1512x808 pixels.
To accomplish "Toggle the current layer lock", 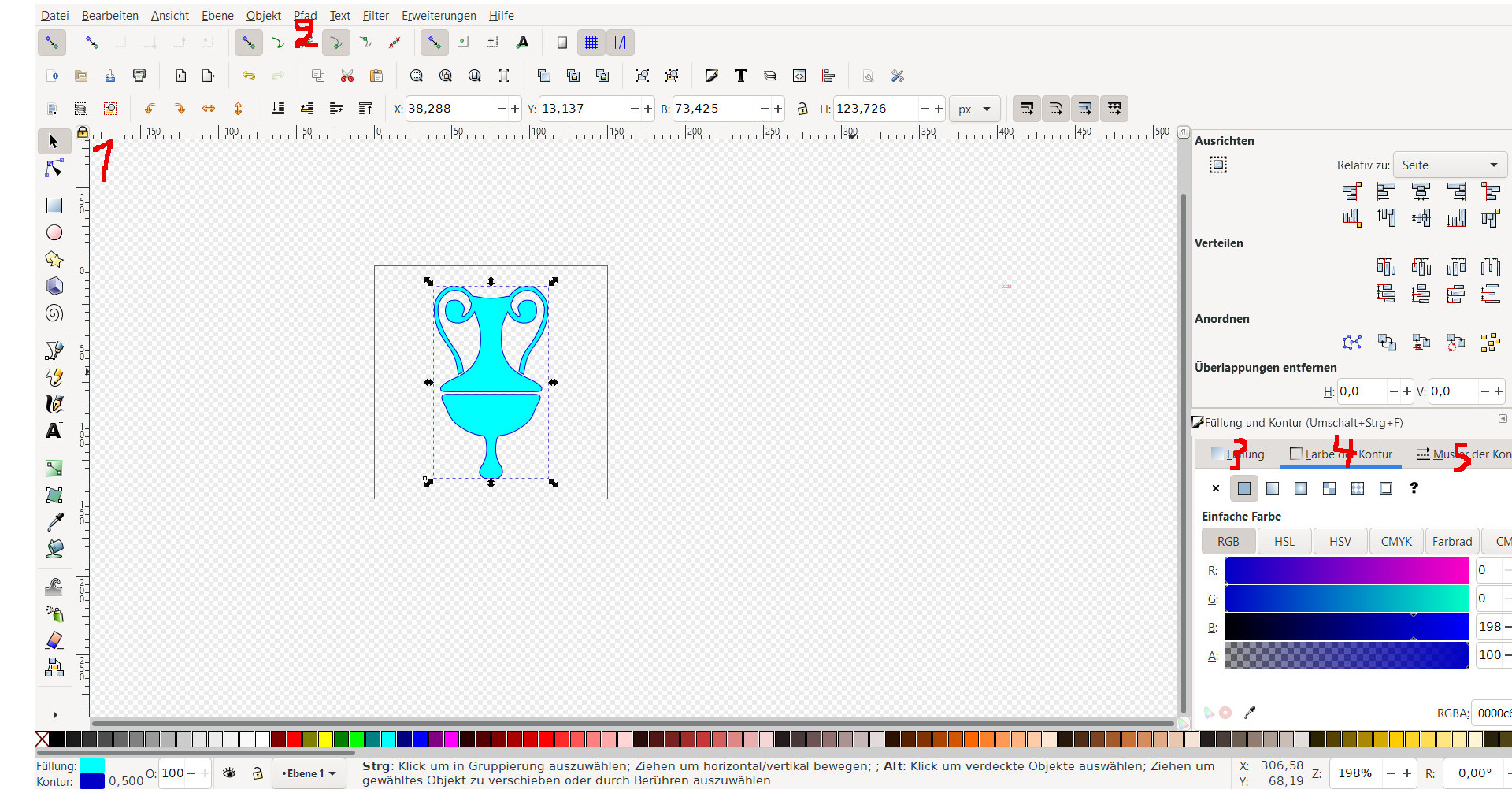I will 258,773.
